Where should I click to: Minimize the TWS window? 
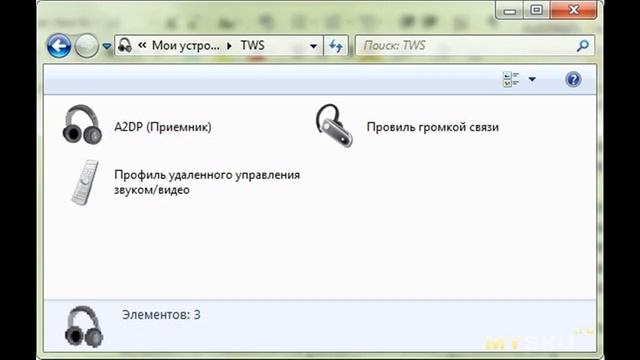click(509, 10)
